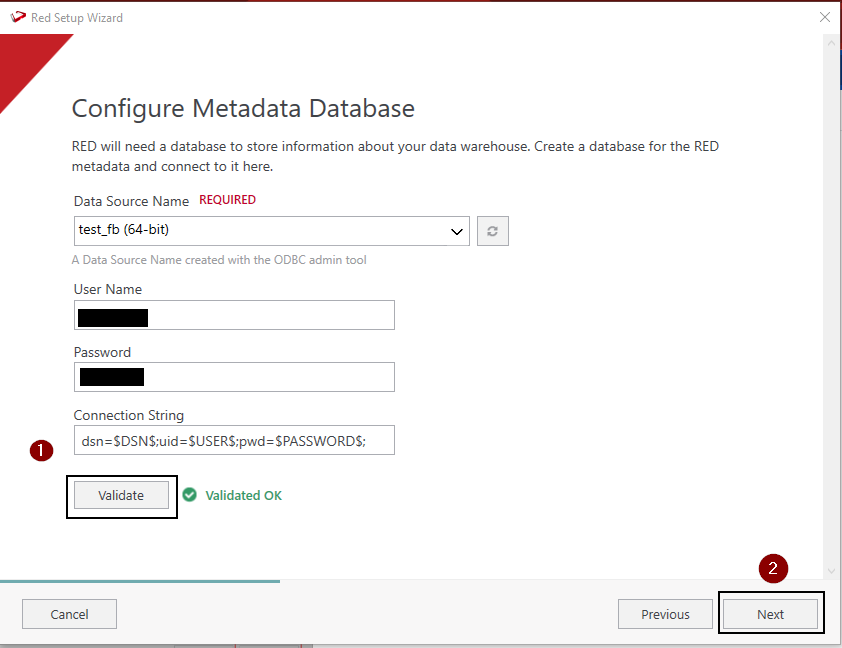Click the green Validated OK checkmark icon

pos(190,494)
